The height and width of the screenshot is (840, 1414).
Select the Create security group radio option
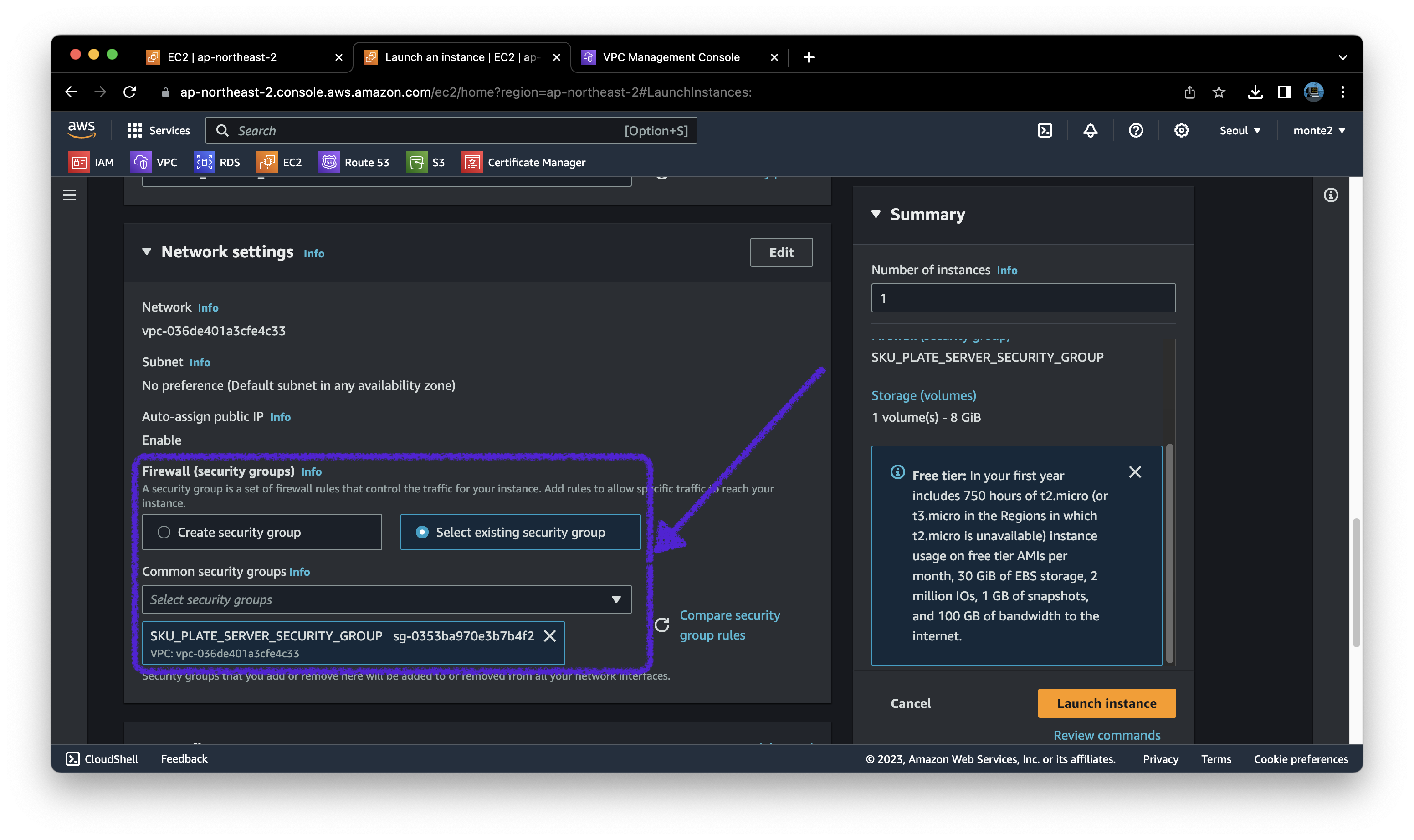click(164, 532)
